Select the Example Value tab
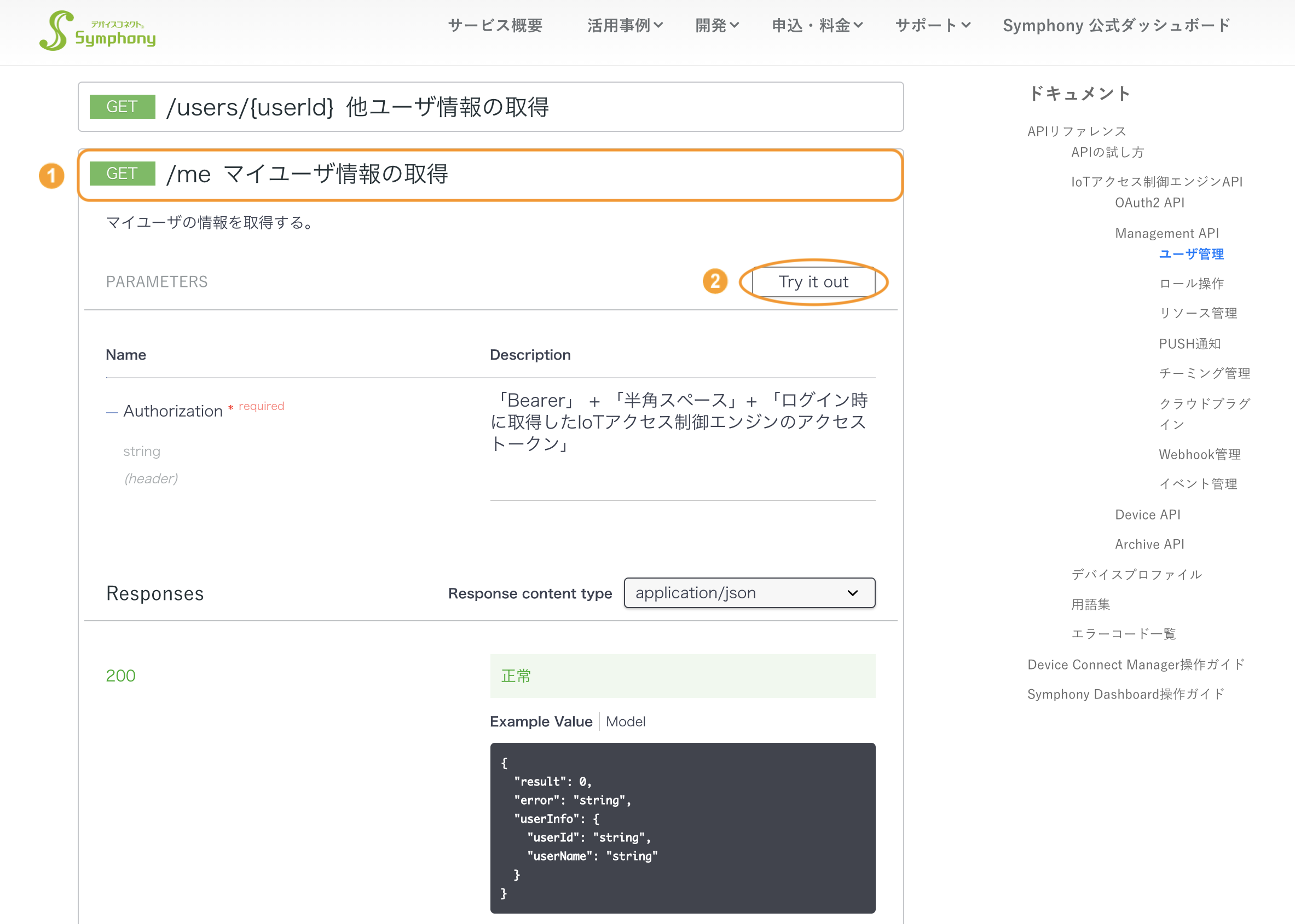This screenshot has height=924, width=1295. pos(541,721)
